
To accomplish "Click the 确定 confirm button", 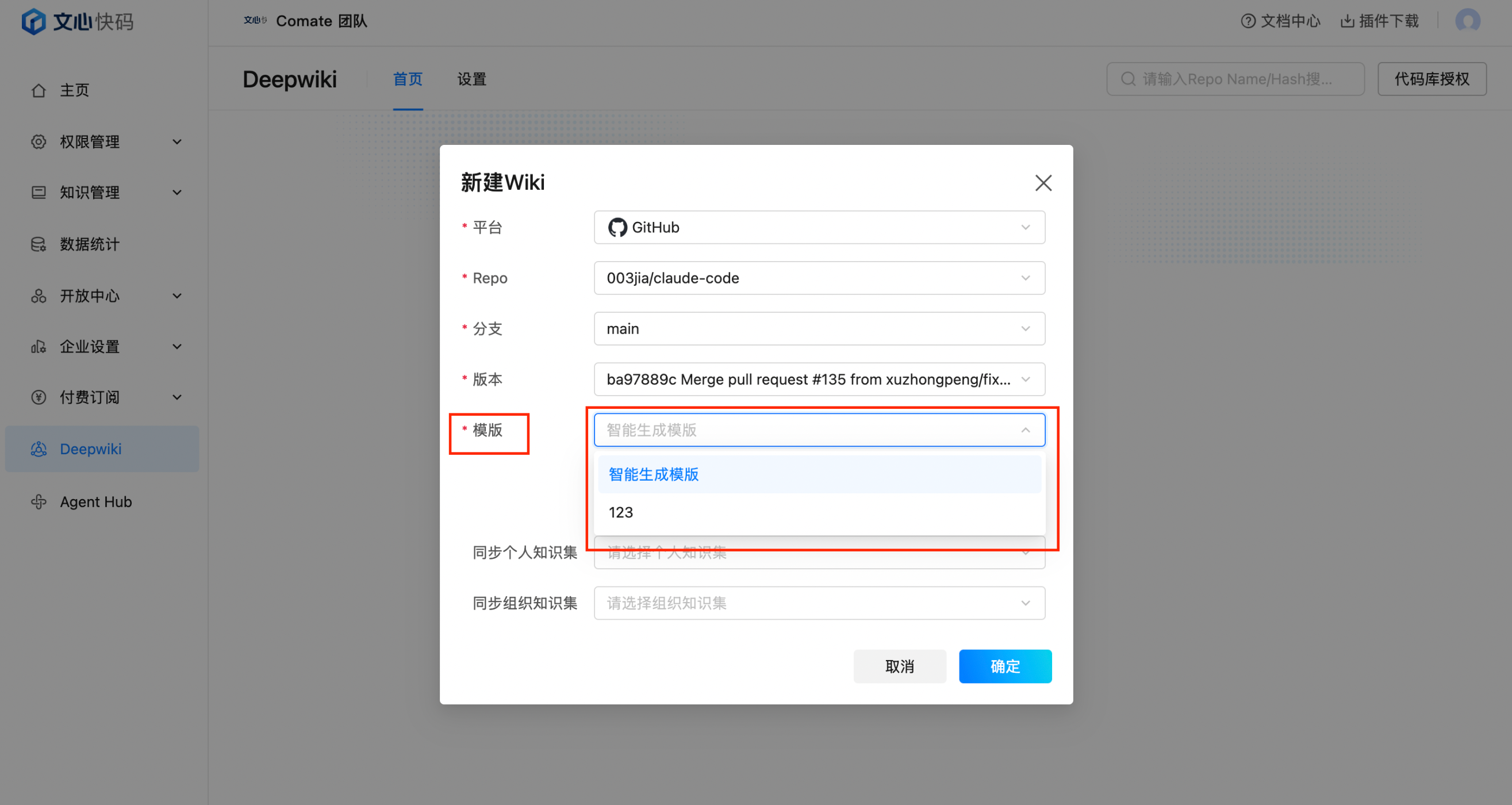I will click(x=1005, y=666).
